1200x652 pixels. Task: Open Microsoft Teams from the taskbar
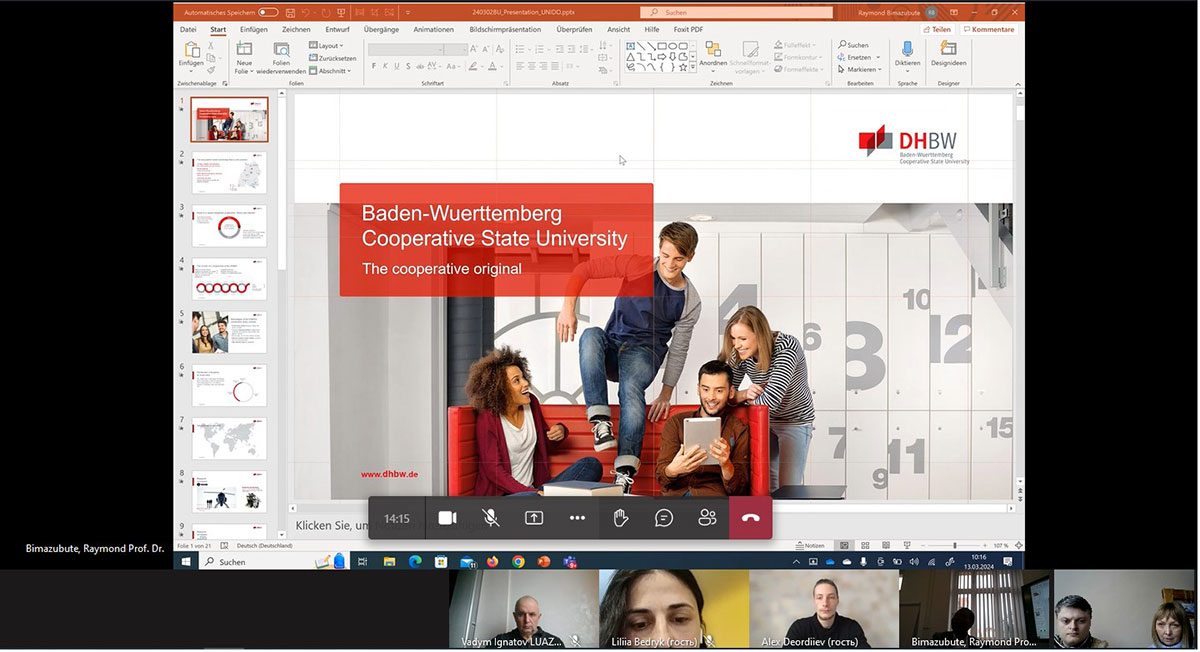pyautogui.click(x=570, y=562)
